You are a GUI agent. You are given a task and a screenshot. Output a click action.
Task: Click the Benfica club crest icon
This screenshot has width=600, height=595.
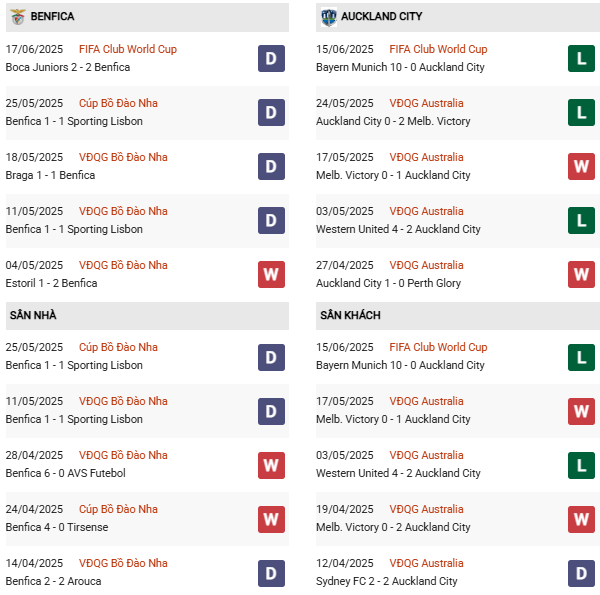pos(17,17)
